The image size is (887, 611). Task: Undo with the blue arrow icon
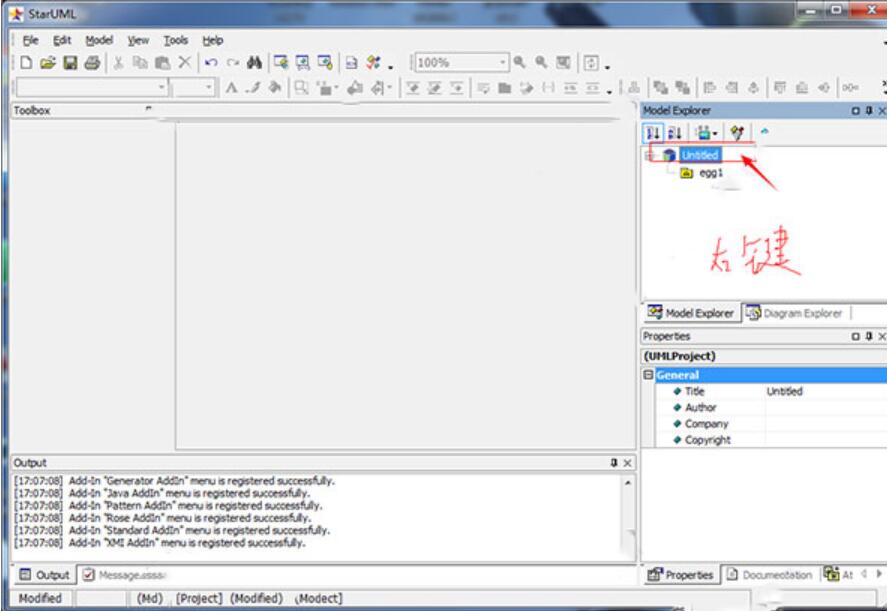point(211,62)
